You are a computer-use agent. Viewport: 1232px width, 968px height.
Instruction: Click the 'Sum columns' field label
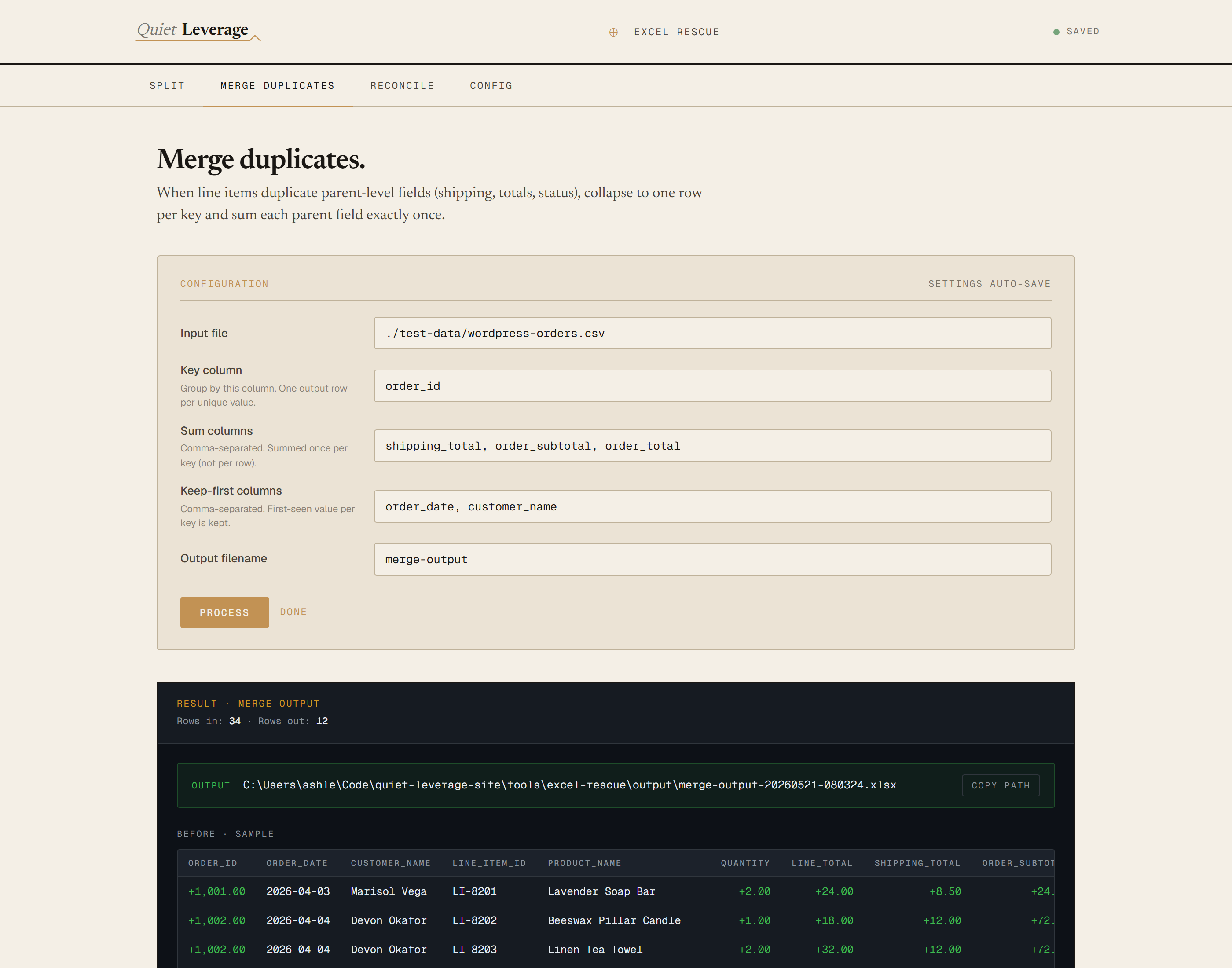click(216, 431)
